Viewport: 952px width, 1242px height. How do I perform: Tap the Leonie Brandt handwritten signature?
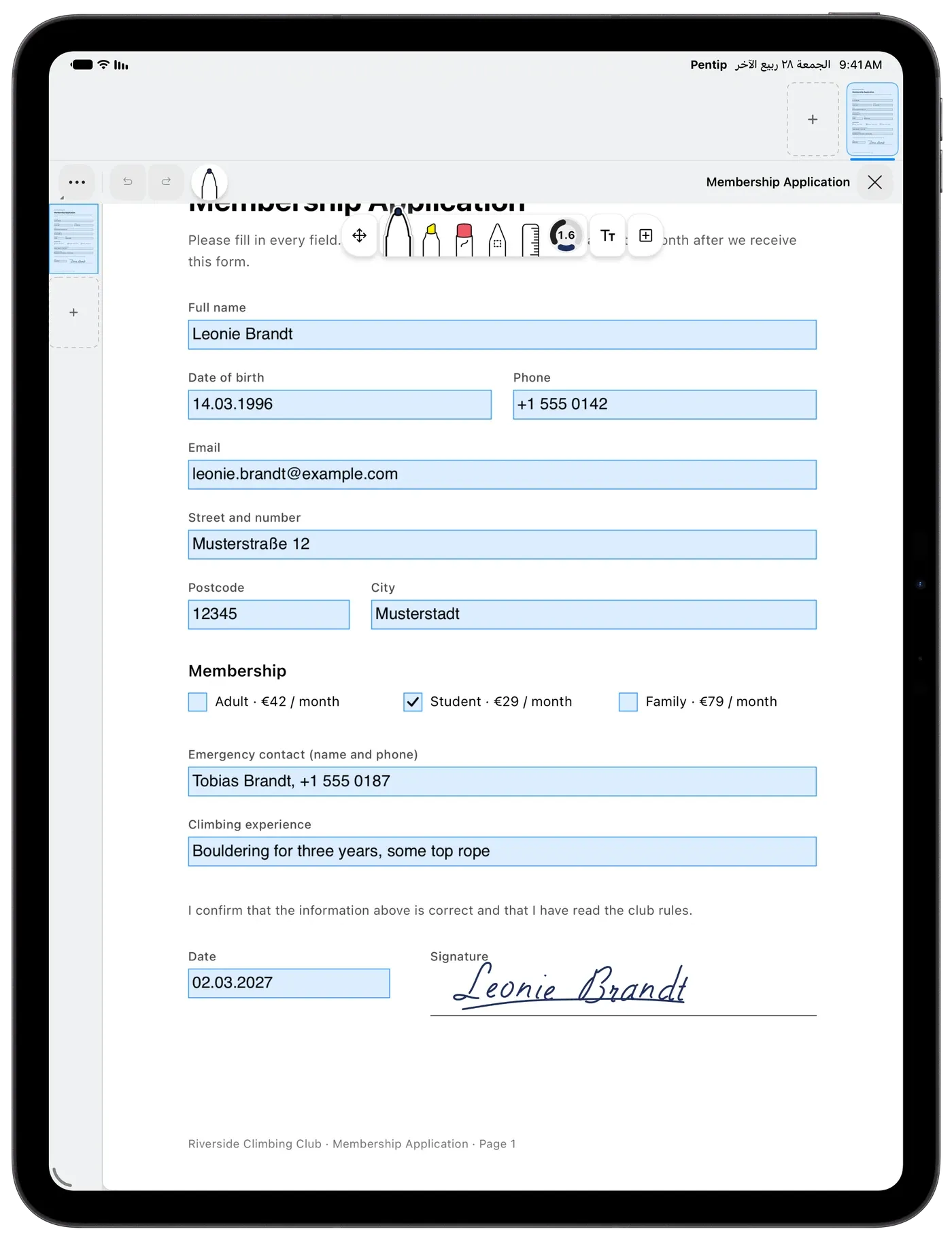pyautogui.click(x=571, y=986)
